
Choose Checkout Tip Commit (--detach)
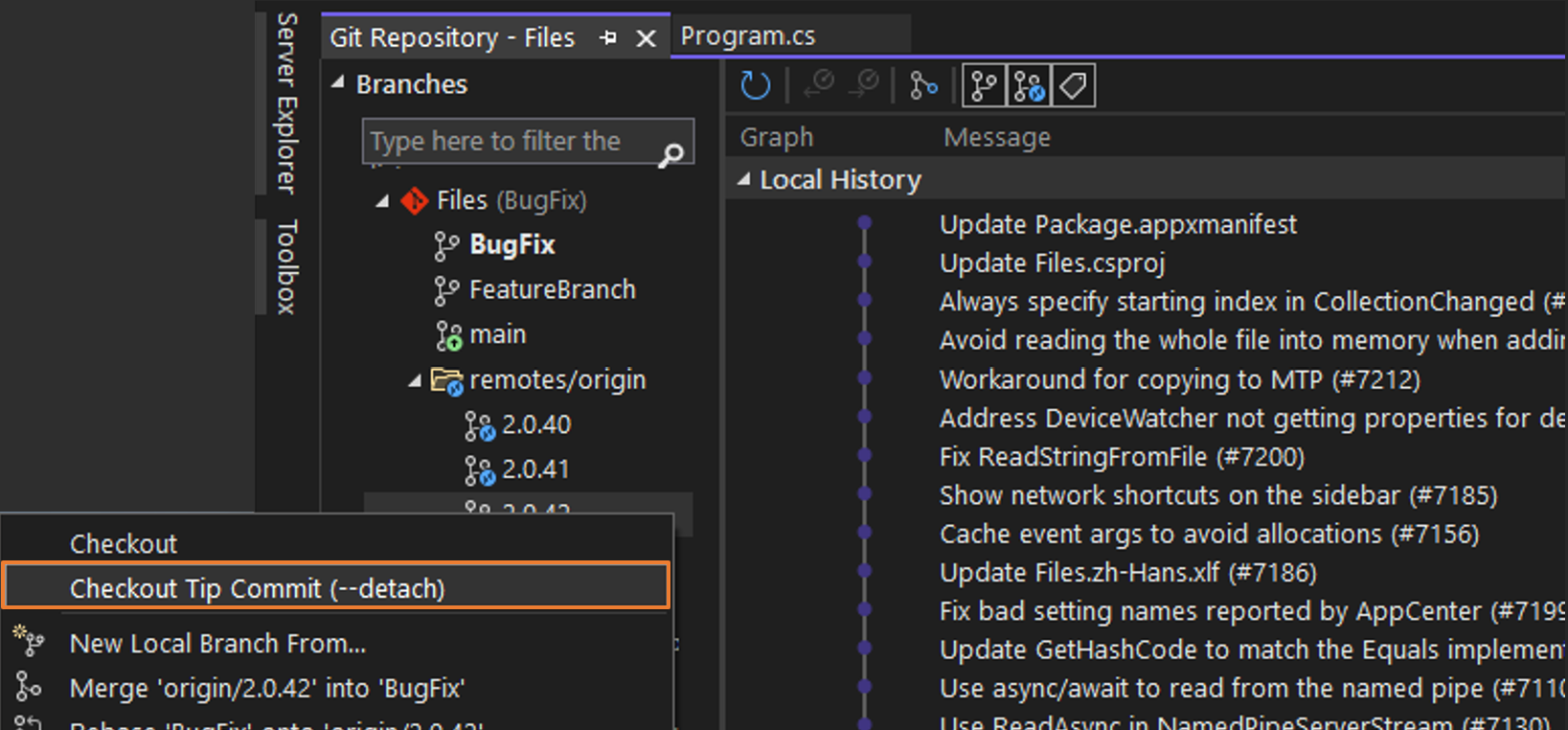[257, 588]
